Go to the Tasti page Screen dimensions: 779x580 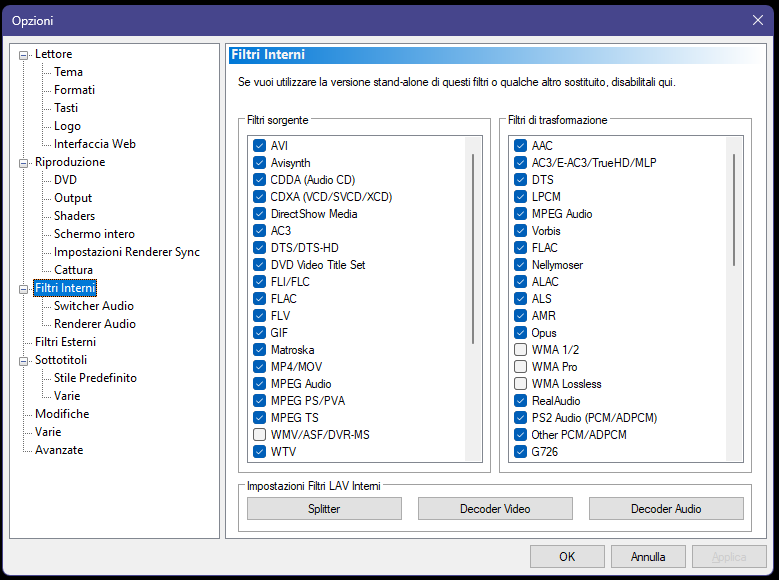pos(66,108)
